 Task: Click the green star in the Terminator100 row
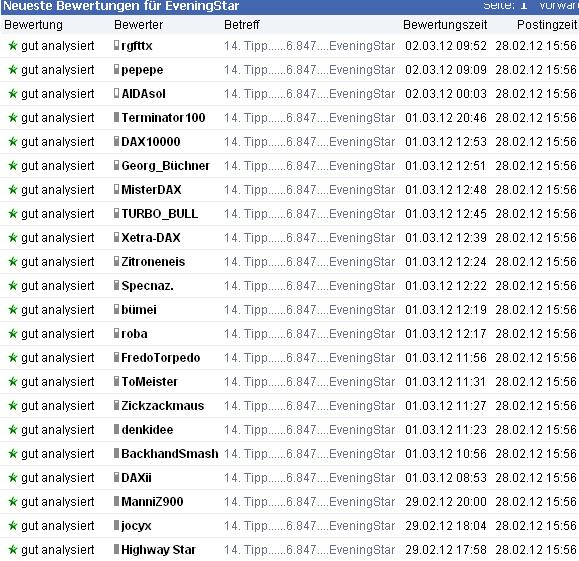13,118
